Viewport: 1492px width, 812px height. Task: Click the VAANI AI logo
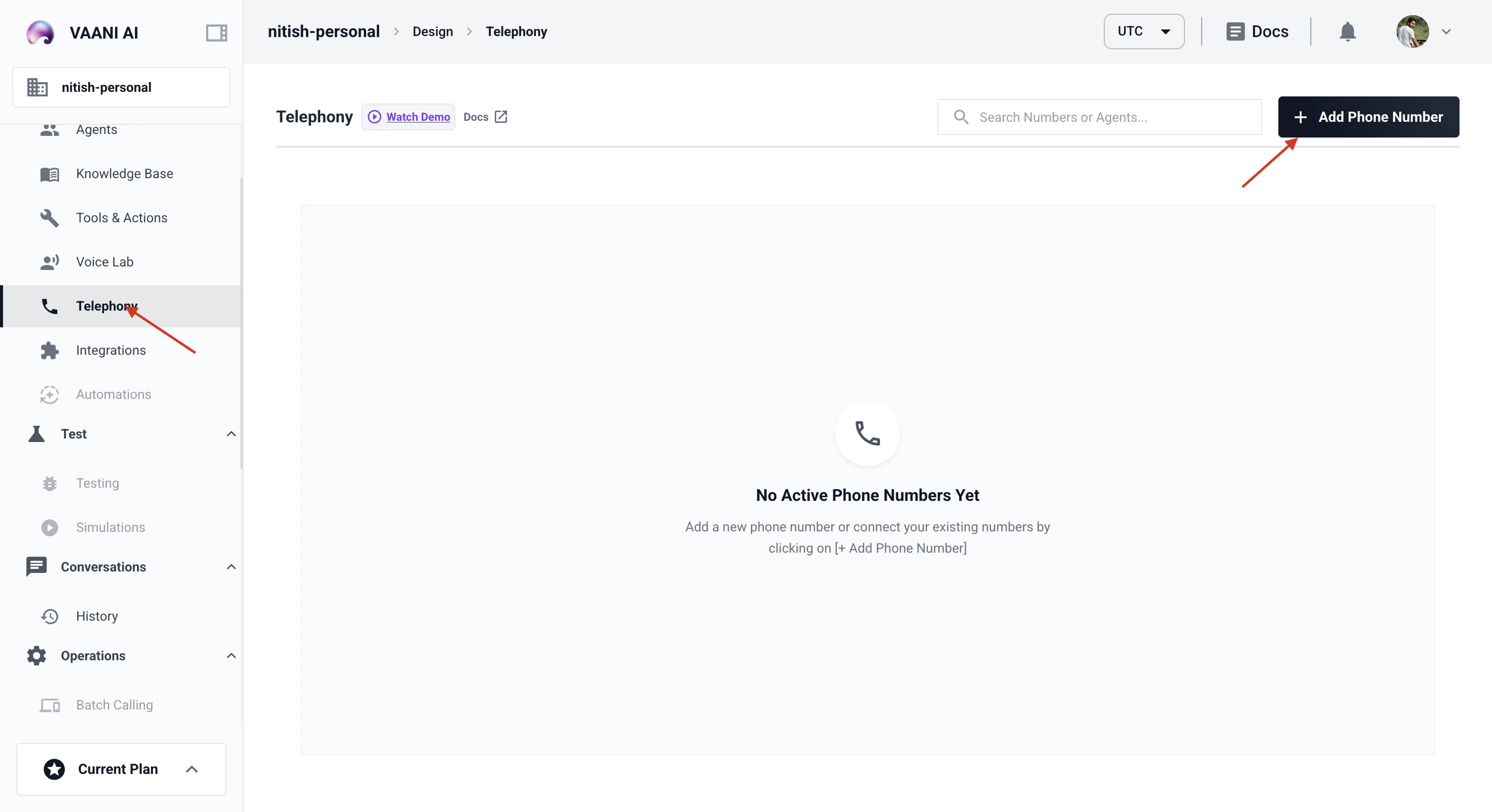[x=41, y=32]
